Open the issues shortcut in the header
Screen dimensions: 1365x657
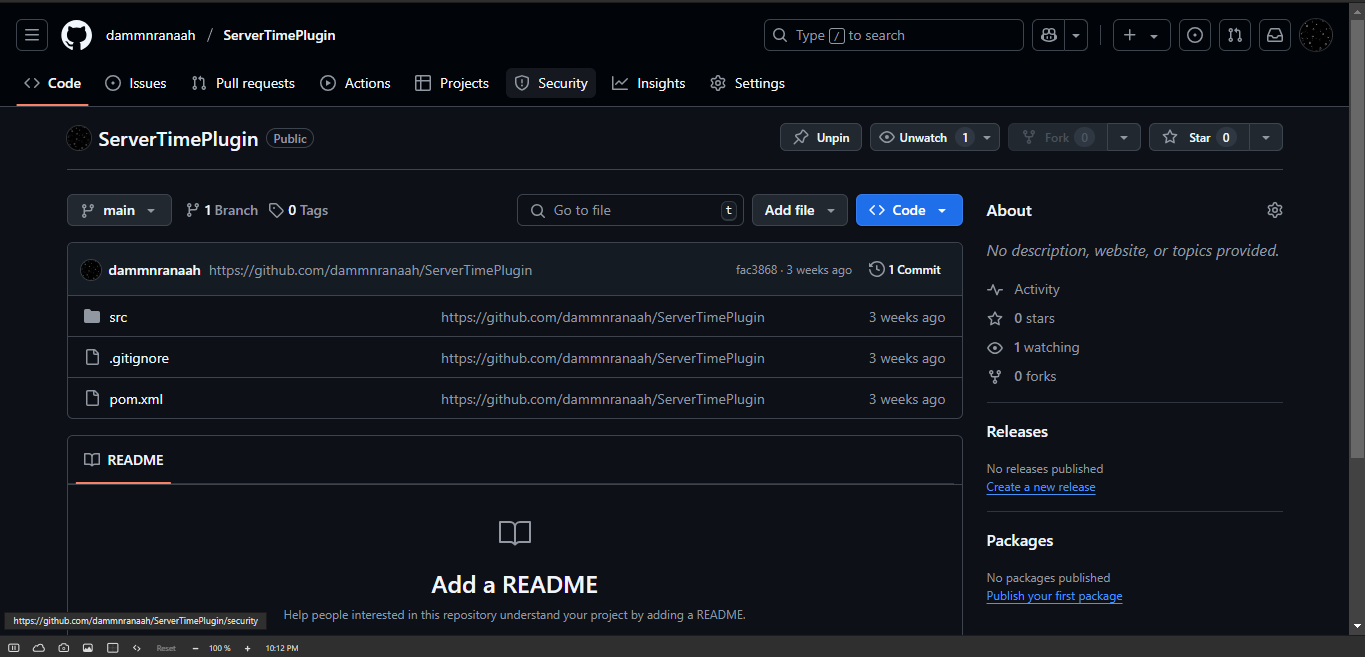tap(1194, 35)
